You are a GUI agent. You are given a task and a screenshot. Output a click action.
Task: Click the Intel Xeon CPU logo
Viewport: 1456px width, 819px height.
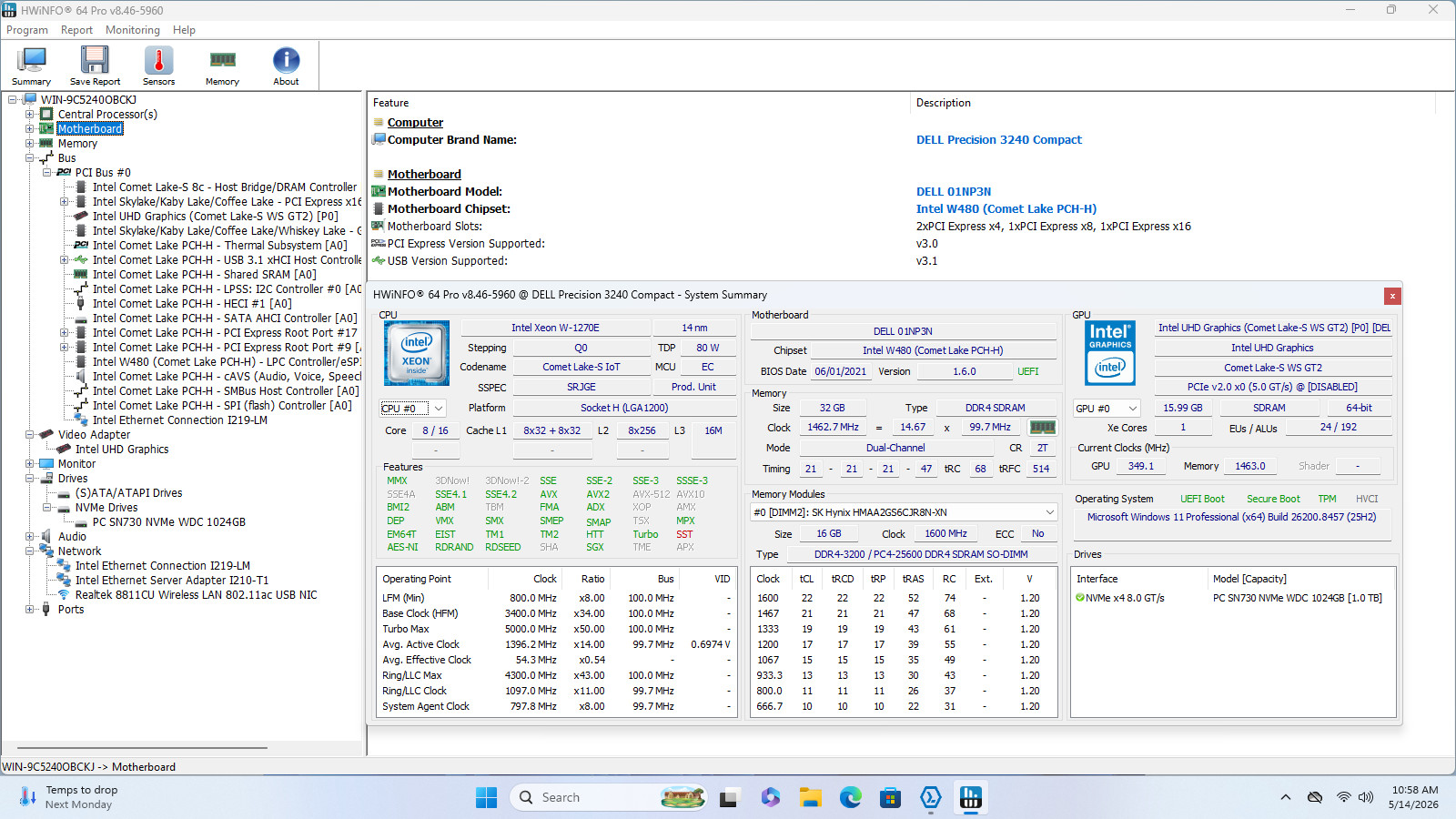point(416,353)
